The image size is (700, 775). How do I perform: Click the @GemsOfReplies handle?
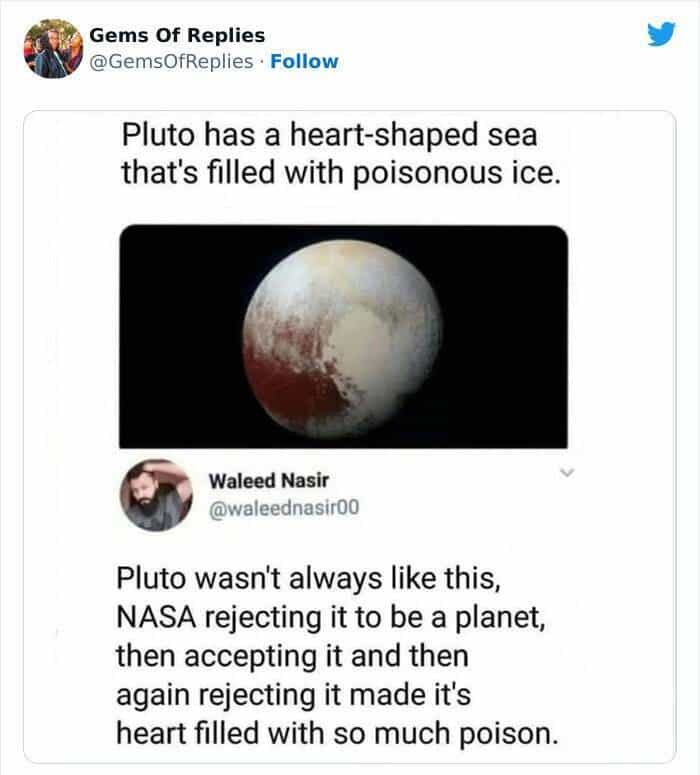(171, 61)
